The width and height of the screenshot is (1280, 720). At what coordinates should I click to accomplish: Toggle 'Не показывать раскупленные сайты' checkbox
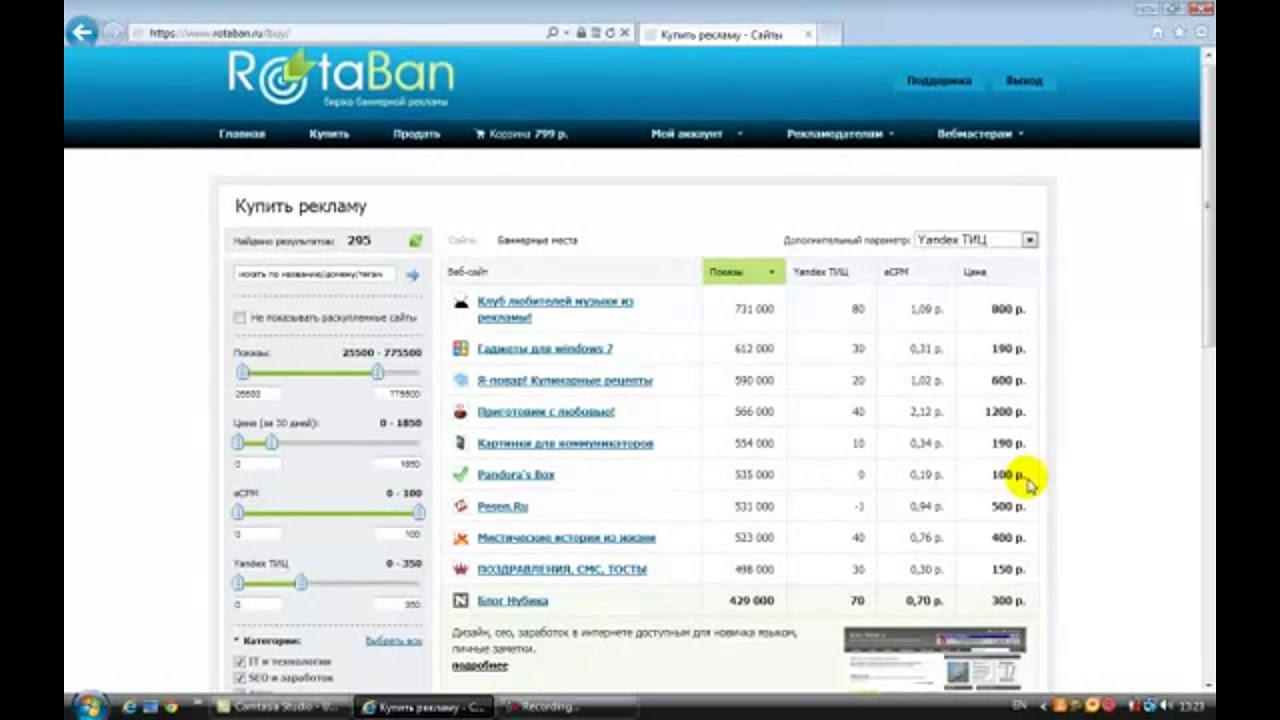(x=239, y=317)
